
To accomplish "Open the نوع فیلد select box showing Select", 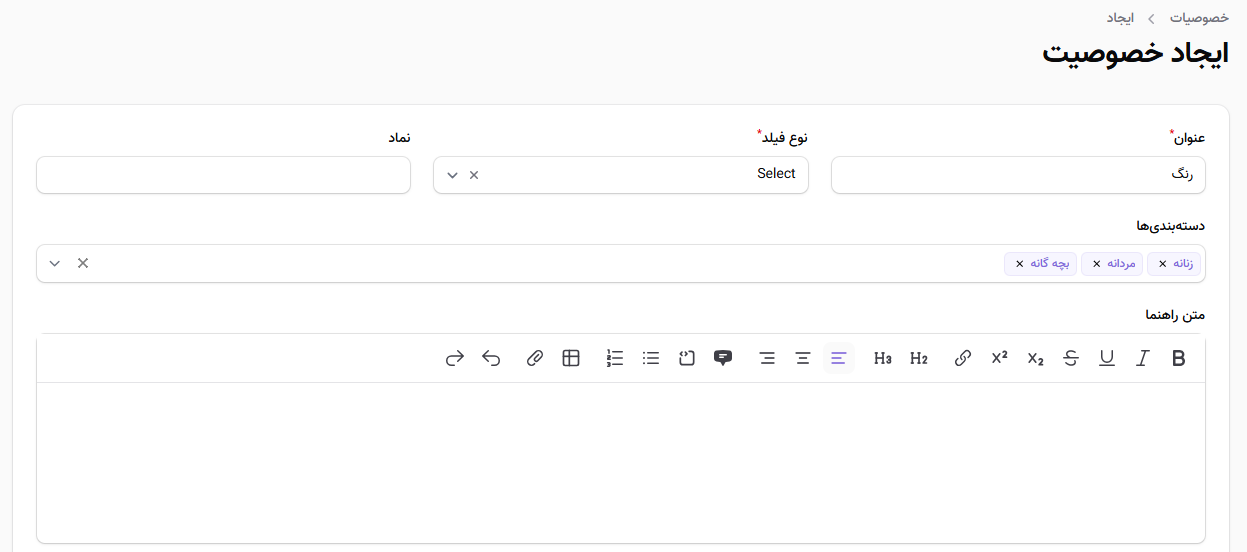I will (621, 175).
